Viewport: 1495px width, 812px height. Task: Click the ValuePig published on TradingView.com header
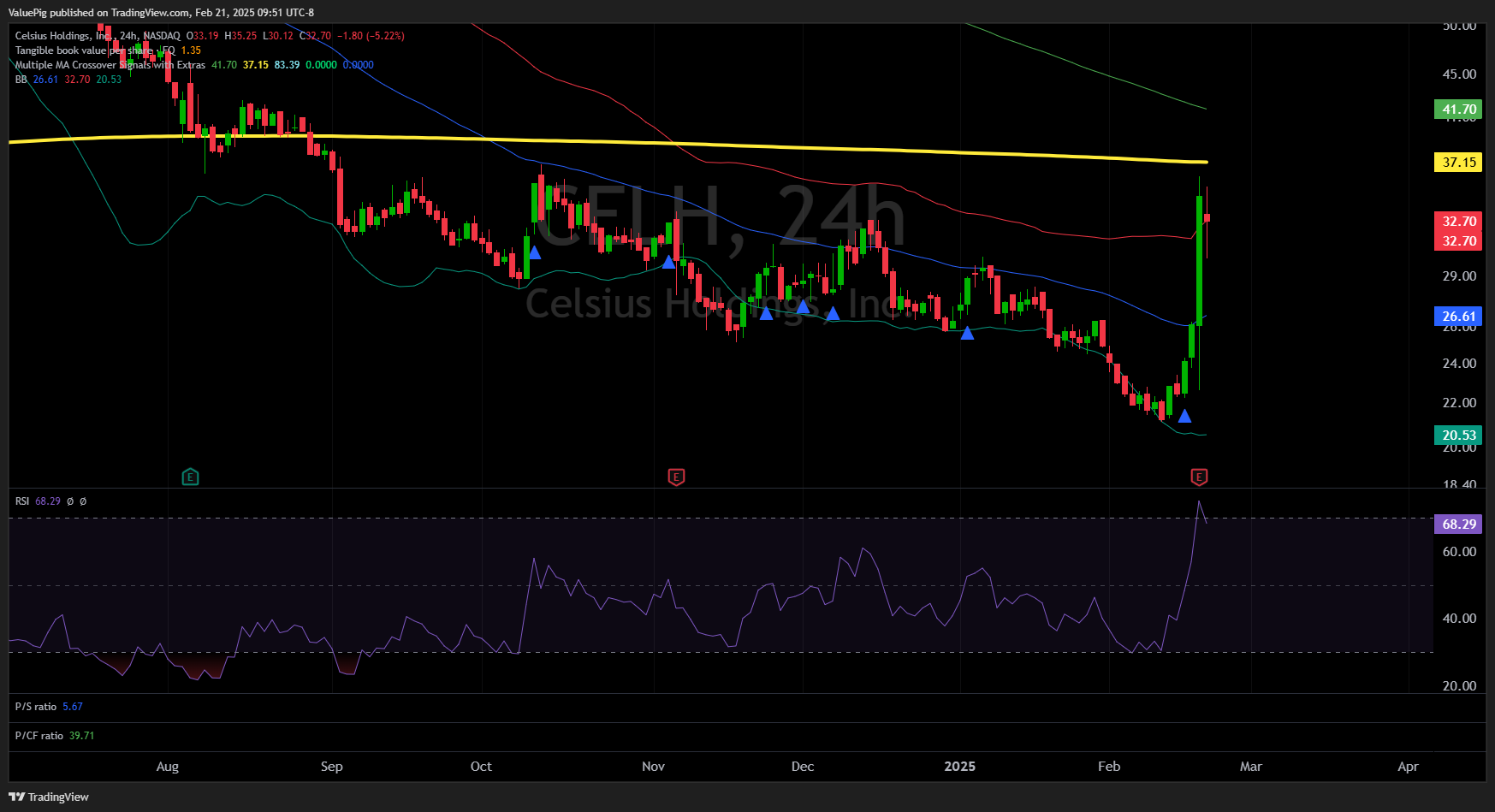click(161, 12)
